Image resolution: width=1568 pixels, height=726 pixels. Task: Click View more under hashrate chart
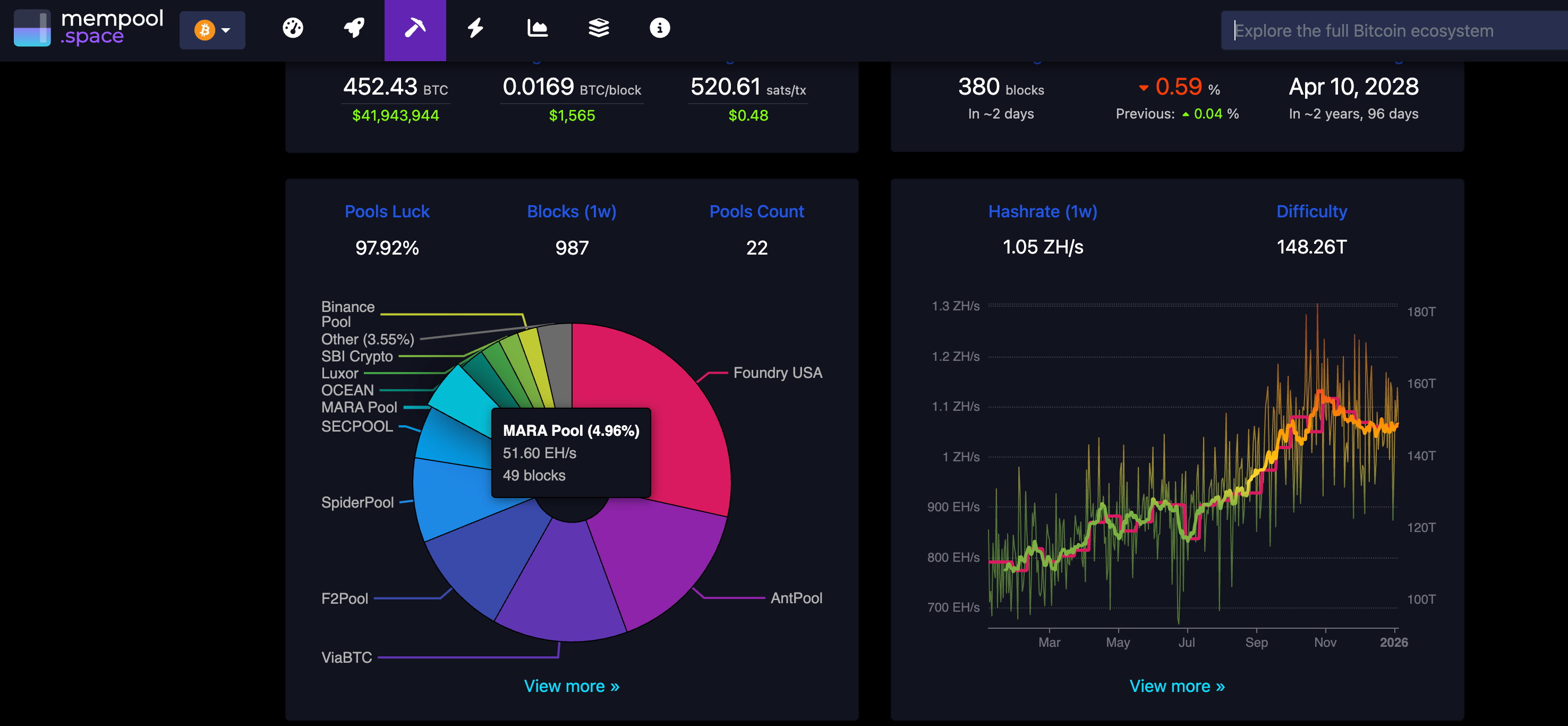(1177, 686)
